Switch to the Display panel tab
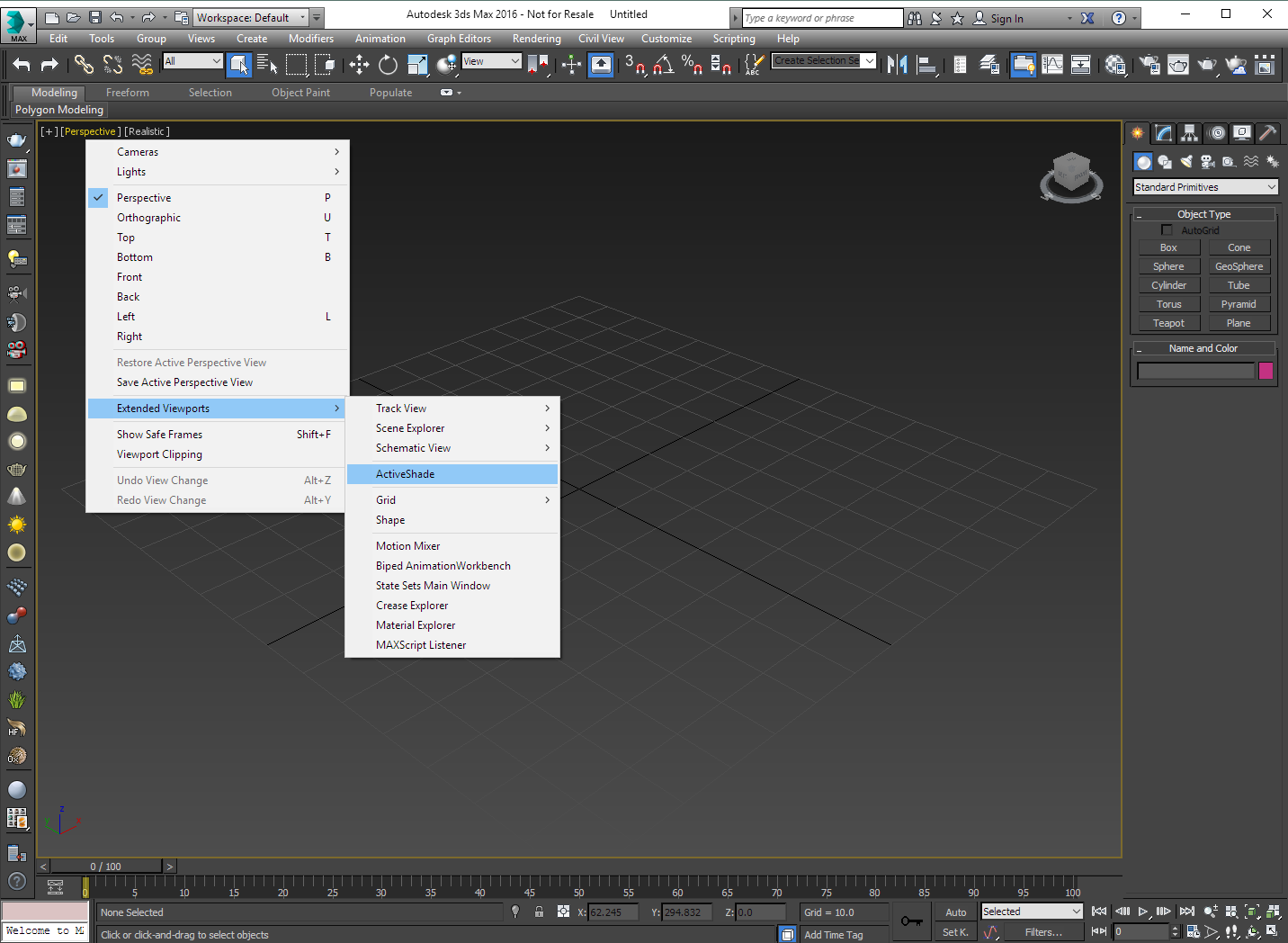Image resolution: width=1288 pixels, height=943 pixels. click(x=1242, y=133)
